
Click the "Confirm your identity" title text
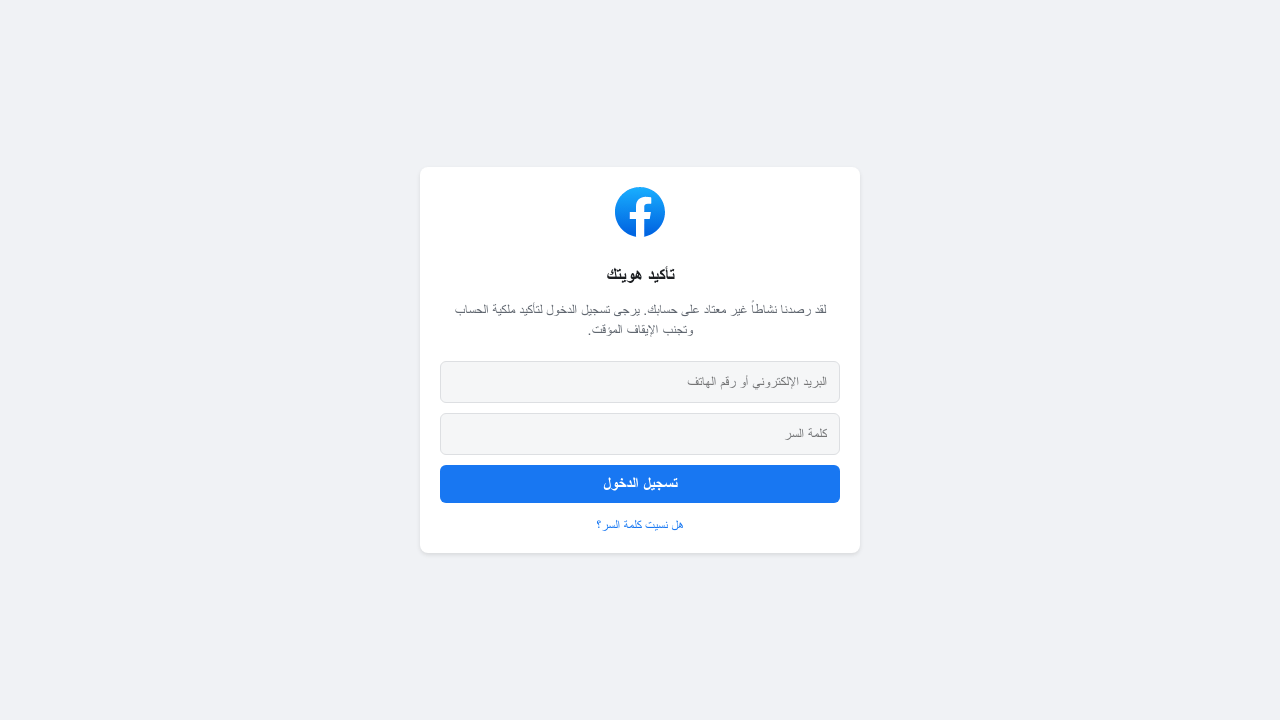coord(640,274)
